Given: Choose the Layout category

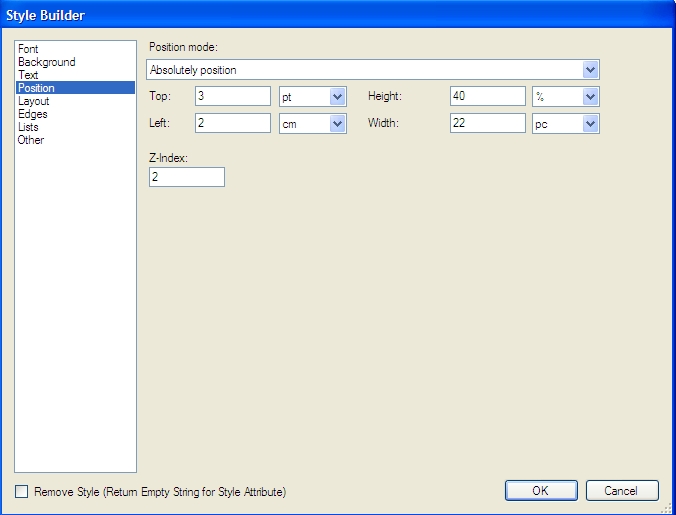Looking at the screenshot, I should pyautogui.click(x=33, y=101).
